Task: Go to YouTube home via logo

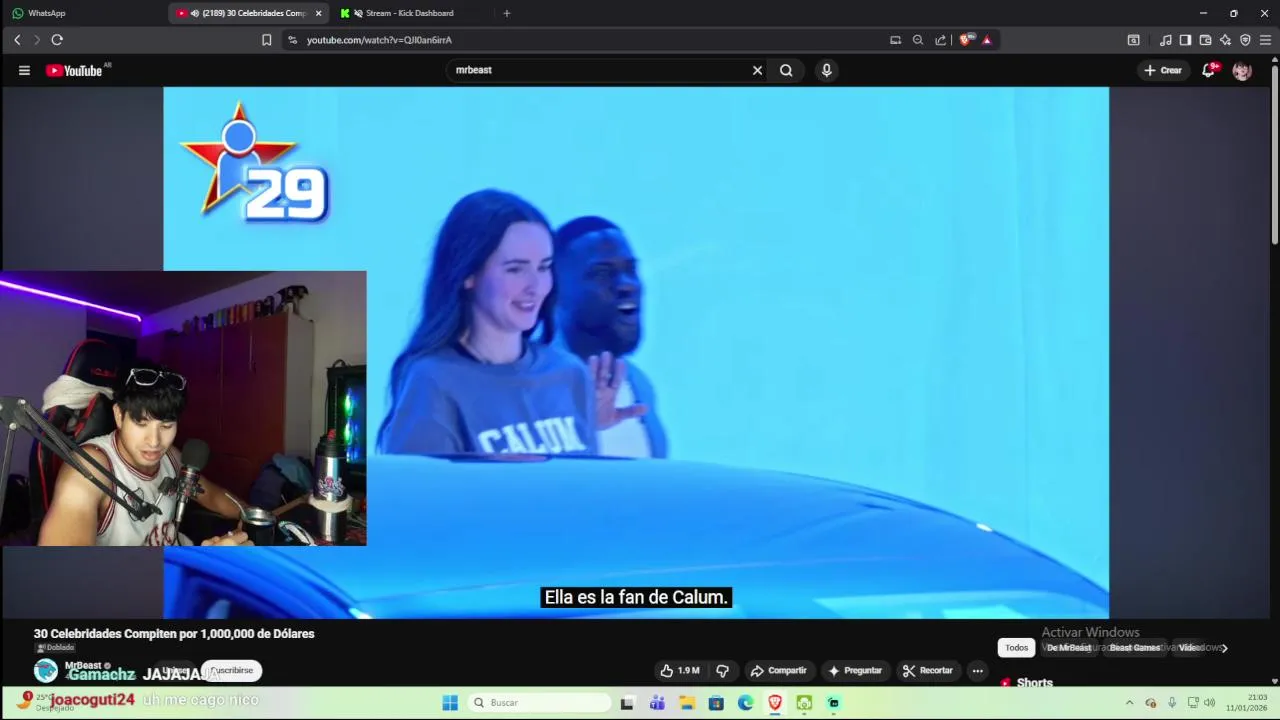Action: [74, 70]
